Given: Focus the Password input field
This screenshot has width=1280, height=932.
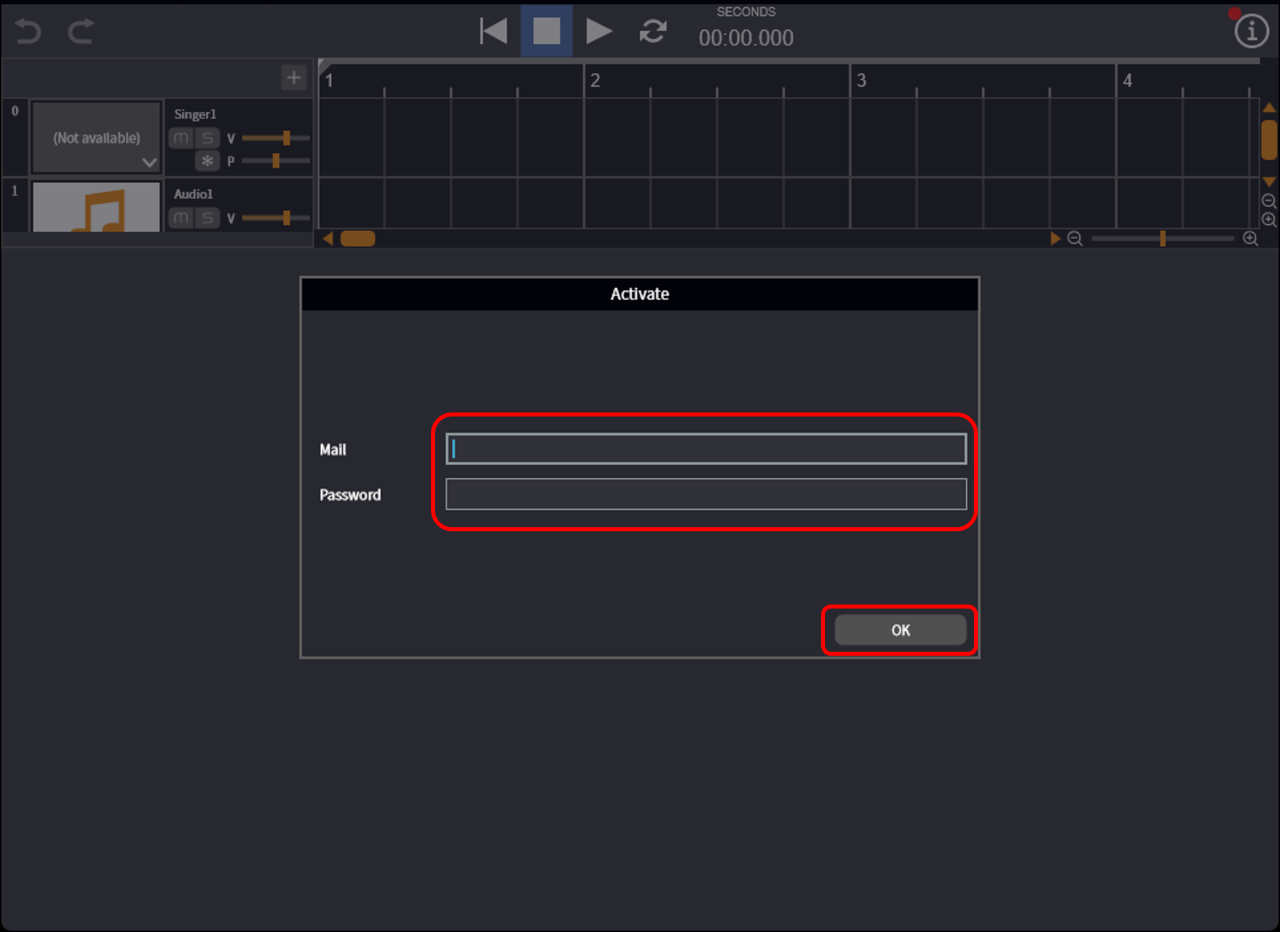Looking at the screenshot, I should click(x=705, y=494).
